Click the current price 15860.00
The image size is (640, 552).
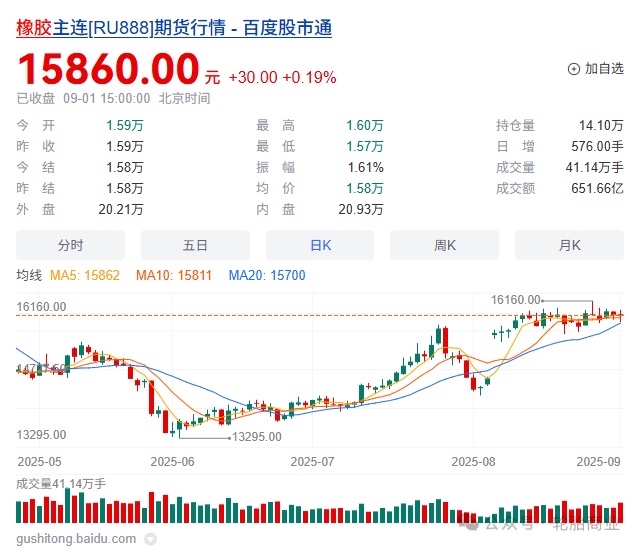tap(108, 69)
